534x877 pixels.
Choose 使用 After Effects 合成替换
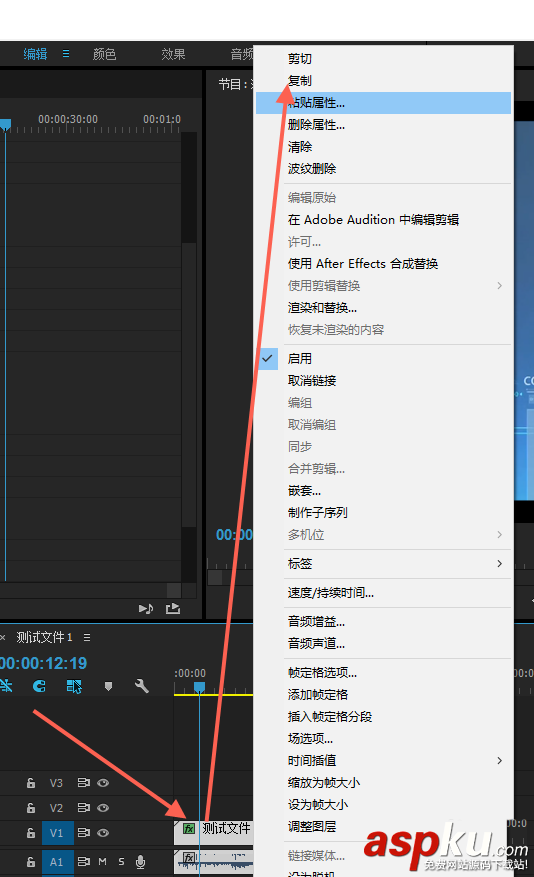384,263
